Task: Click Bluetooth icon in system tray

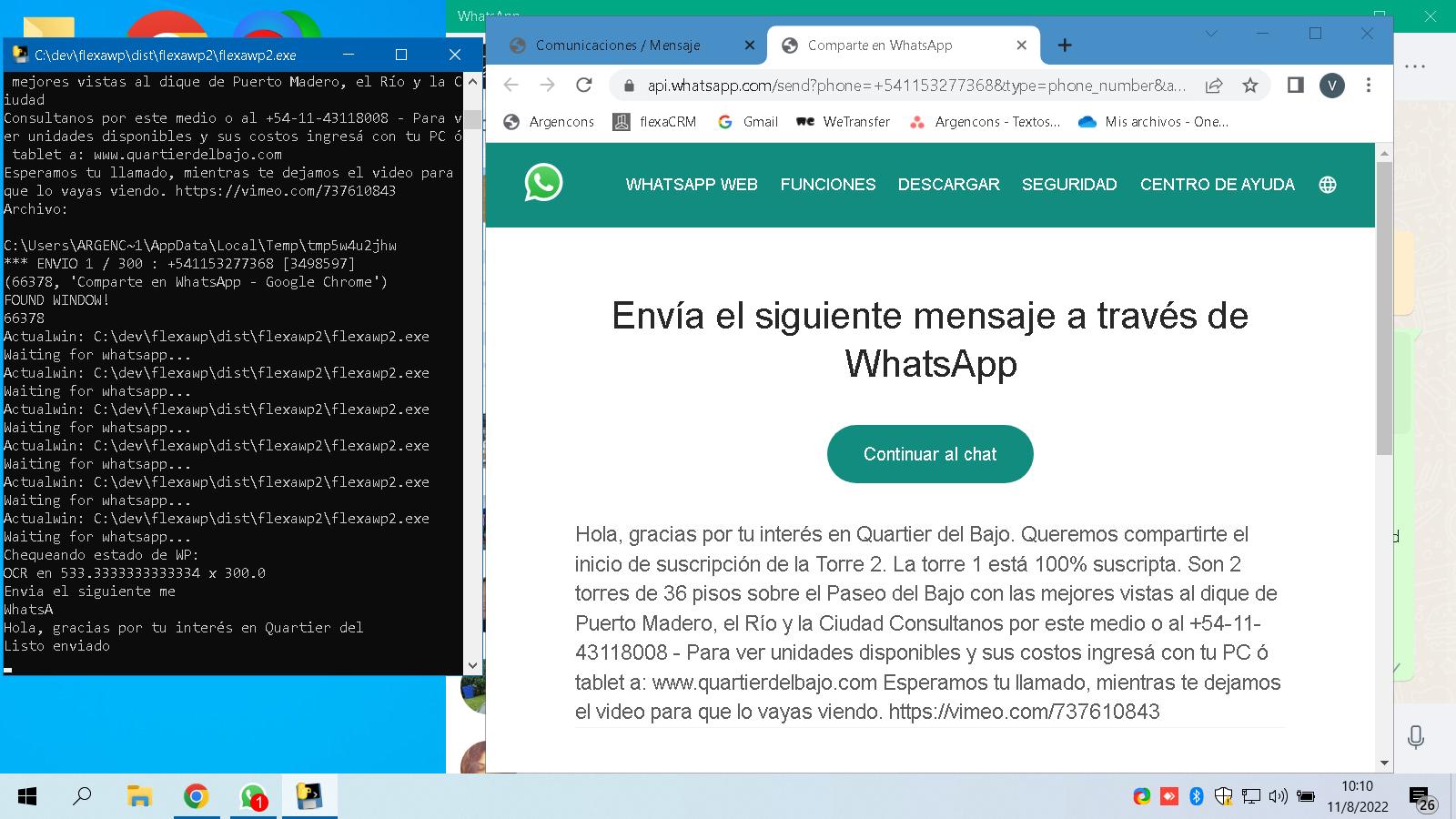Action: click(1197, 797)
